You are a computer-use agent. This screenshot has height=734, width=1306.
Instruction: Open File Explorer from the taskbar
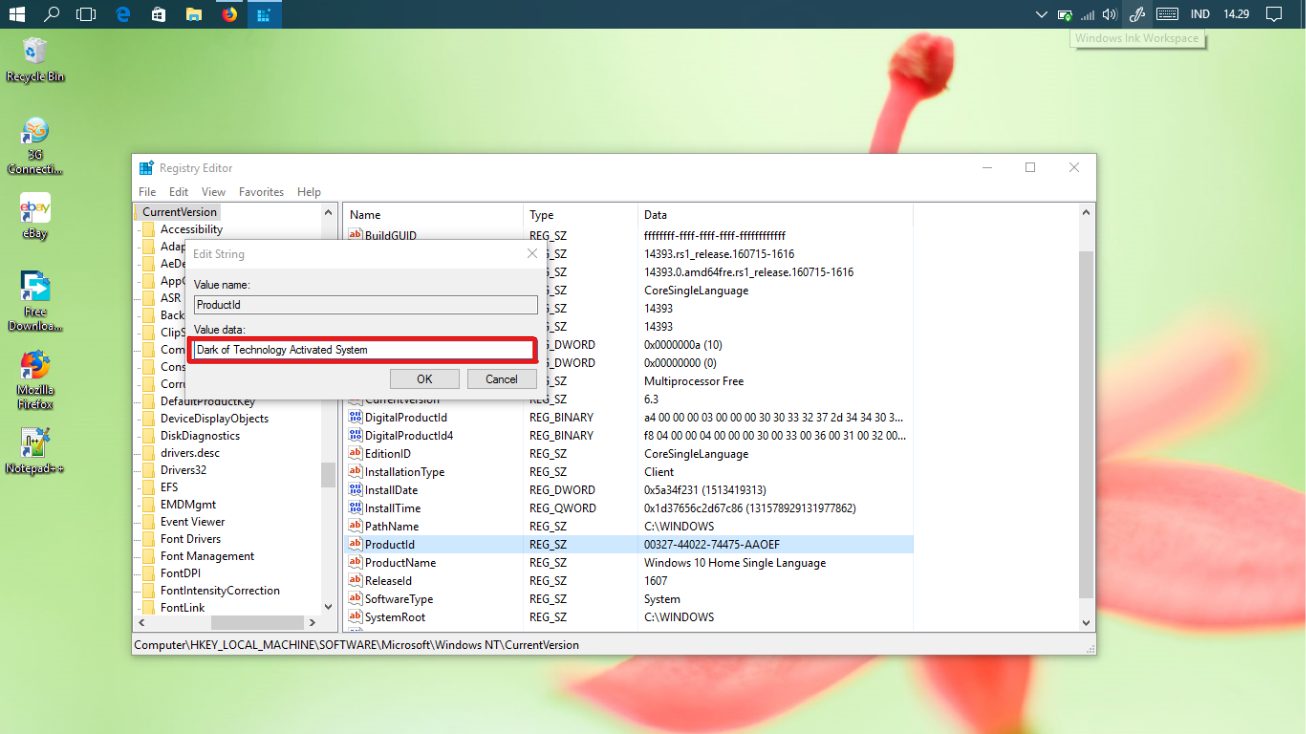[193, 14]
